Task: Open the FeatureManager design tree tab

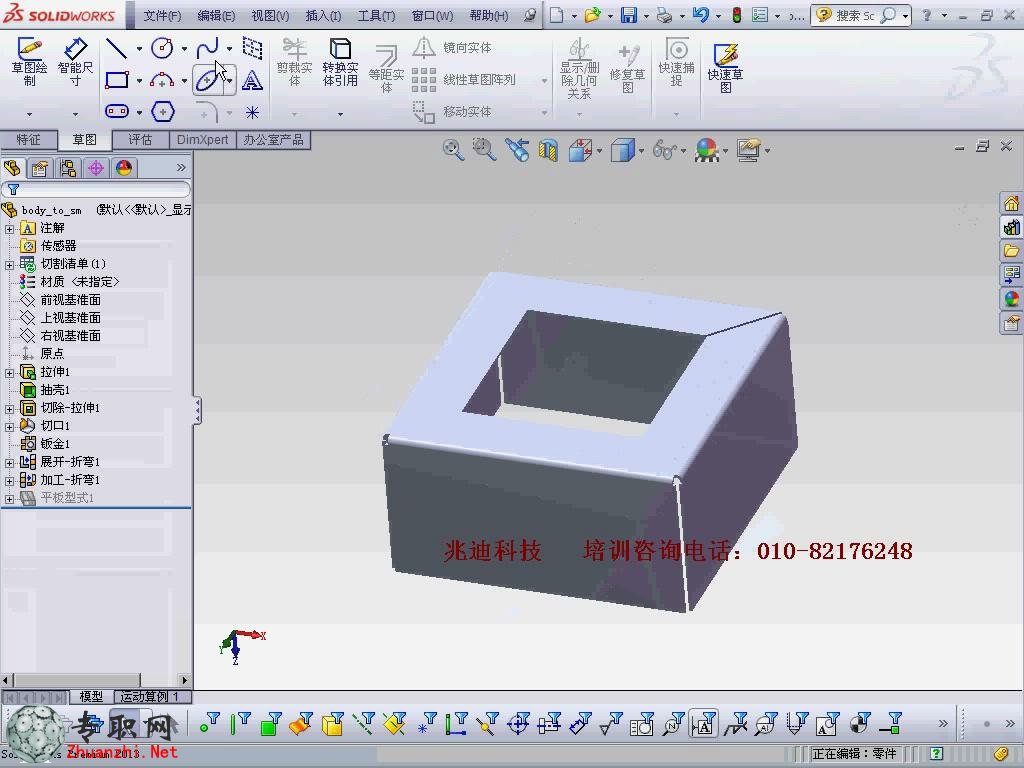Action: pyautogui.click(x=12, y=168)
